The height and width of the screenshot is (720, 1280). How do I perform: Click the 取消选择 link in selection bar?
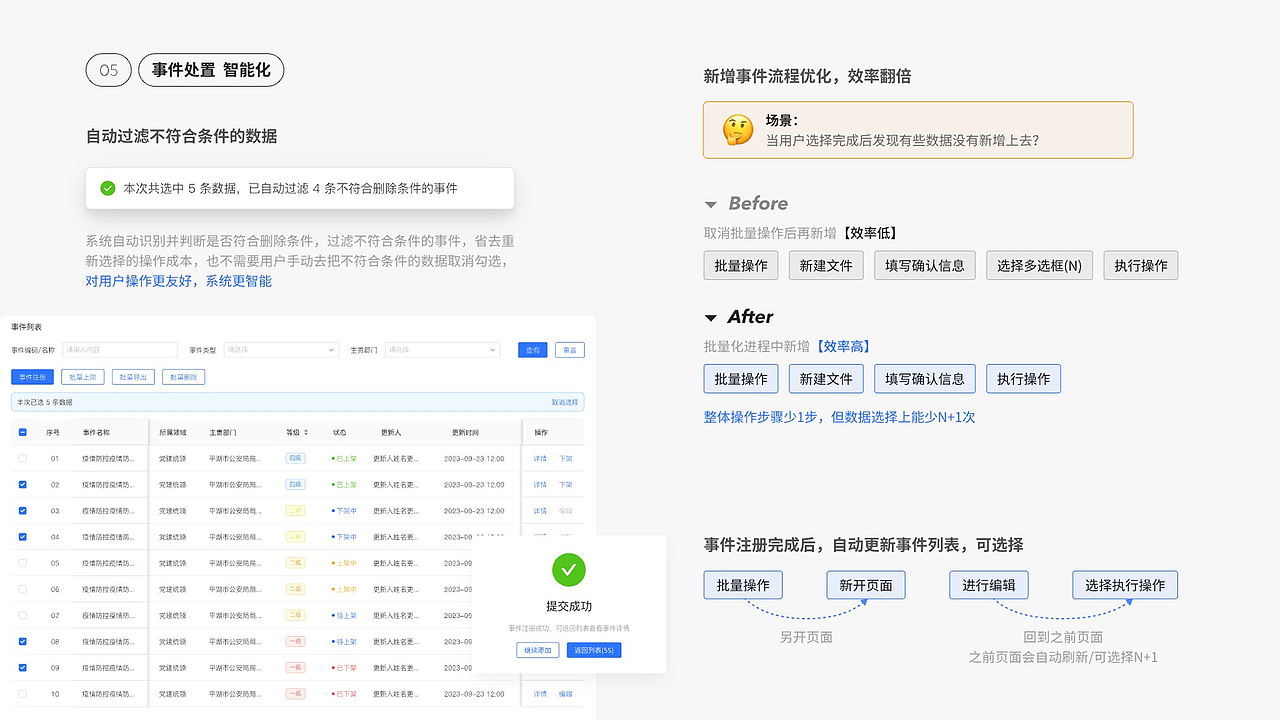point(565,402)
